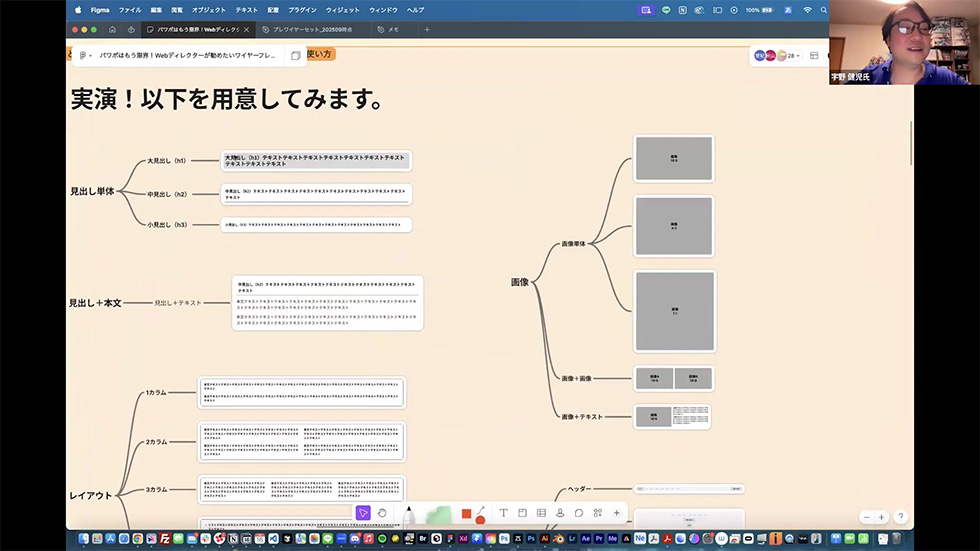Open FileZilla from the Dock

click(x=164, y=539)
